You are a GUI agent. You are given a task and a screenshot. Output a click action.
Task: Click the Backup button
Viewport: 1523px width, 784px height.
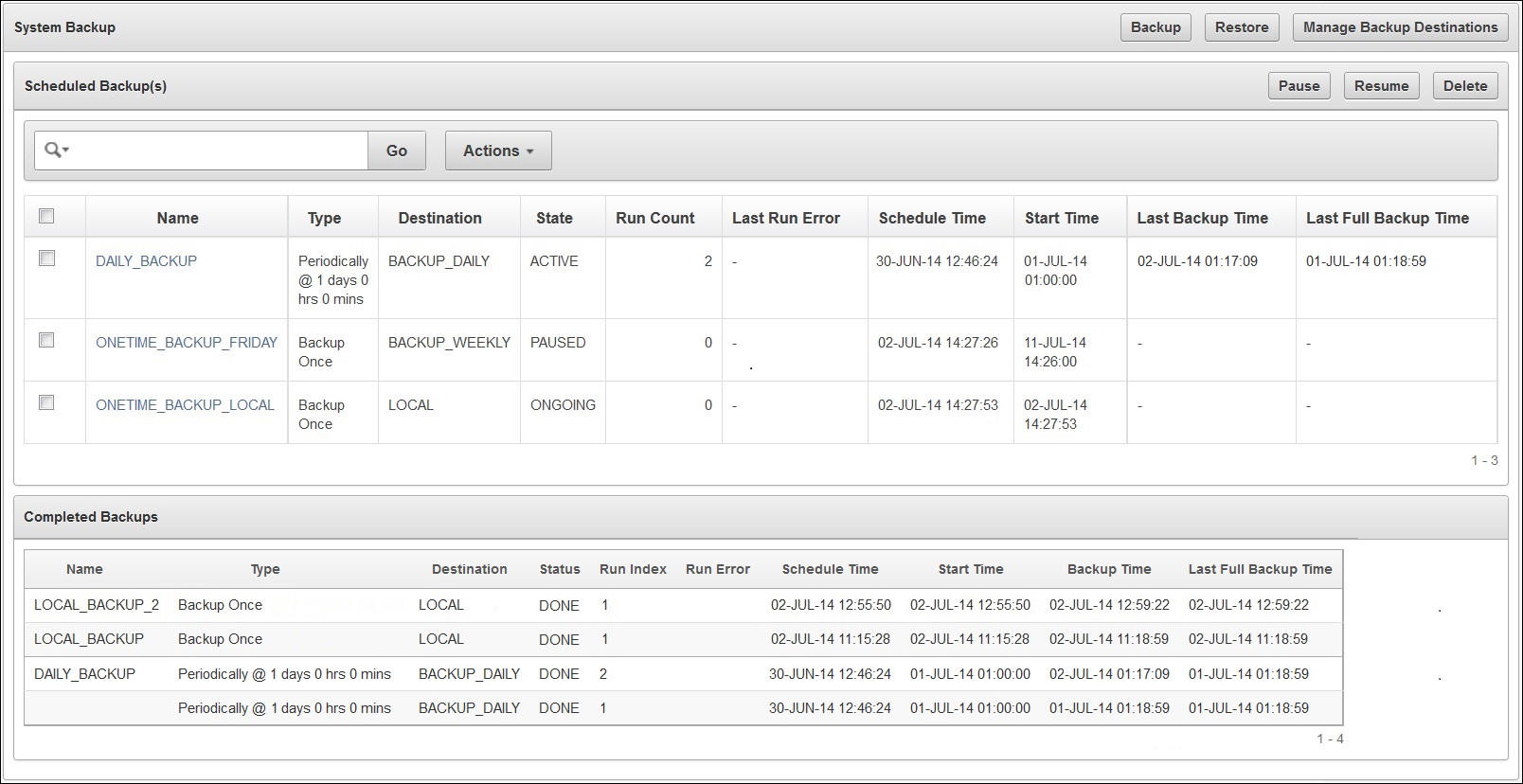[1156, 27]
